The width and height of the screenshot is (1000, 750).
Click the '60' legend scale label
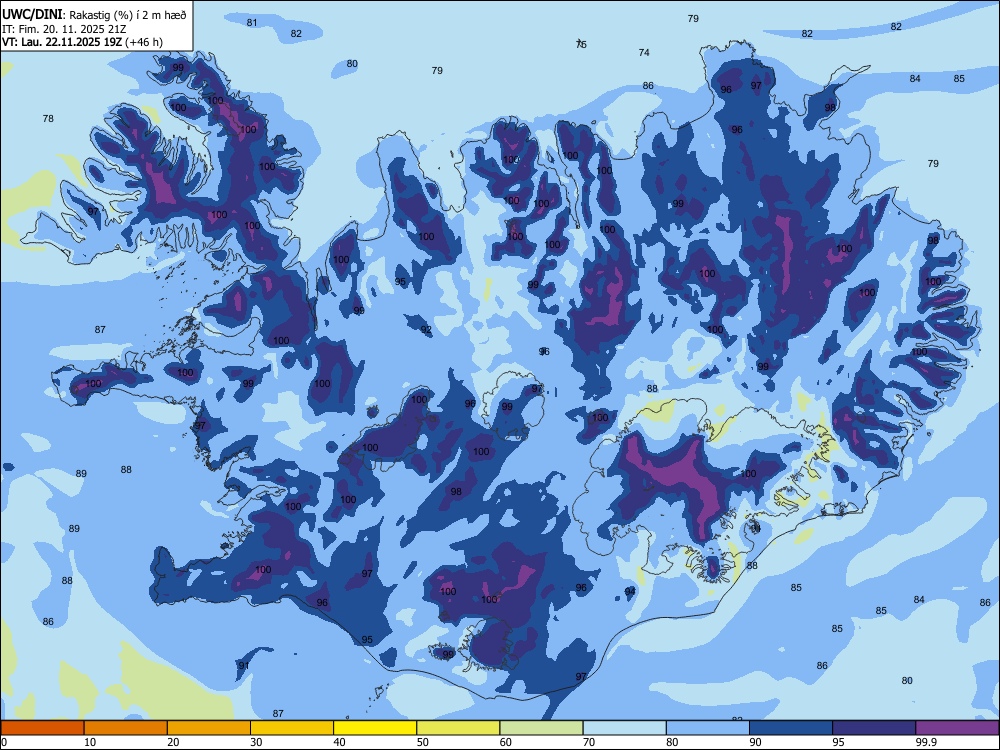point(506,742)
